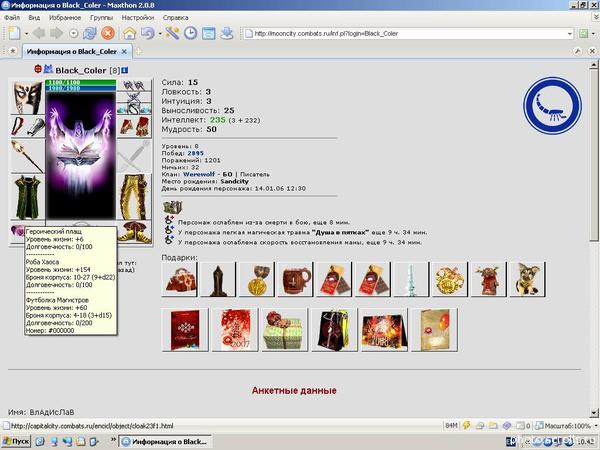Click the chest status icon above effects
The width and height of the screenshot is (600, 450).
173,207
